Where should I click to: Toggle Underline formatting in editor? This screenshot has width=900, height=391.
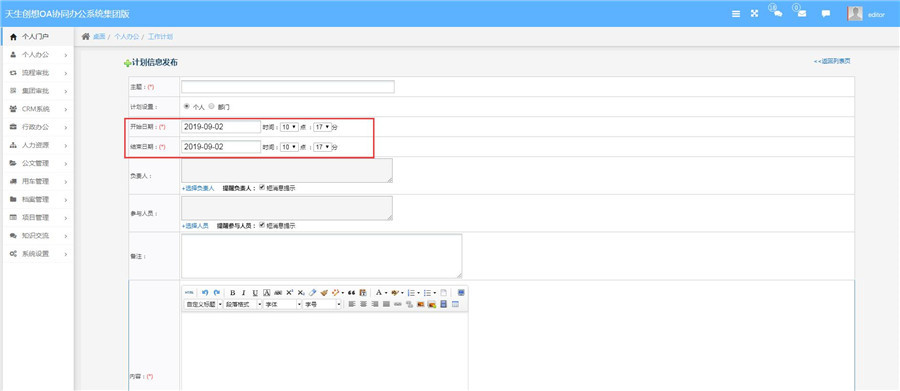[255, 292]
